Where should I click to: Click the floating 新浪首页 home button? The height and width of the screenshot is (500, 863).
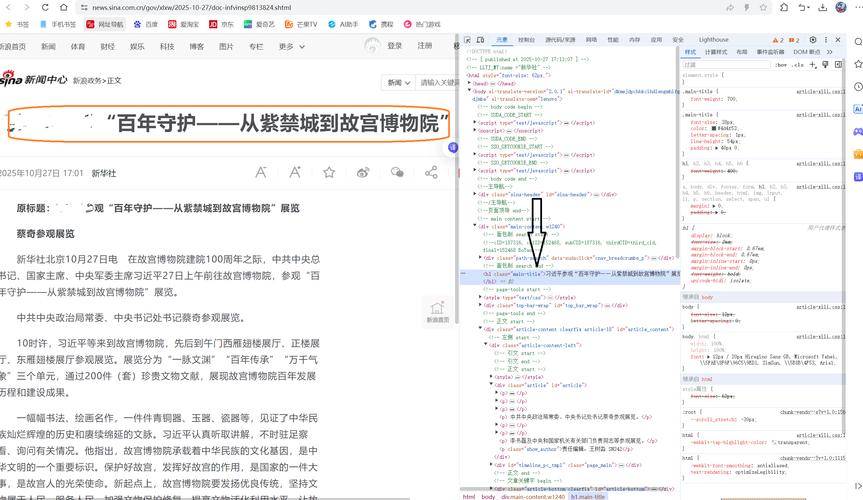[438, 312]
